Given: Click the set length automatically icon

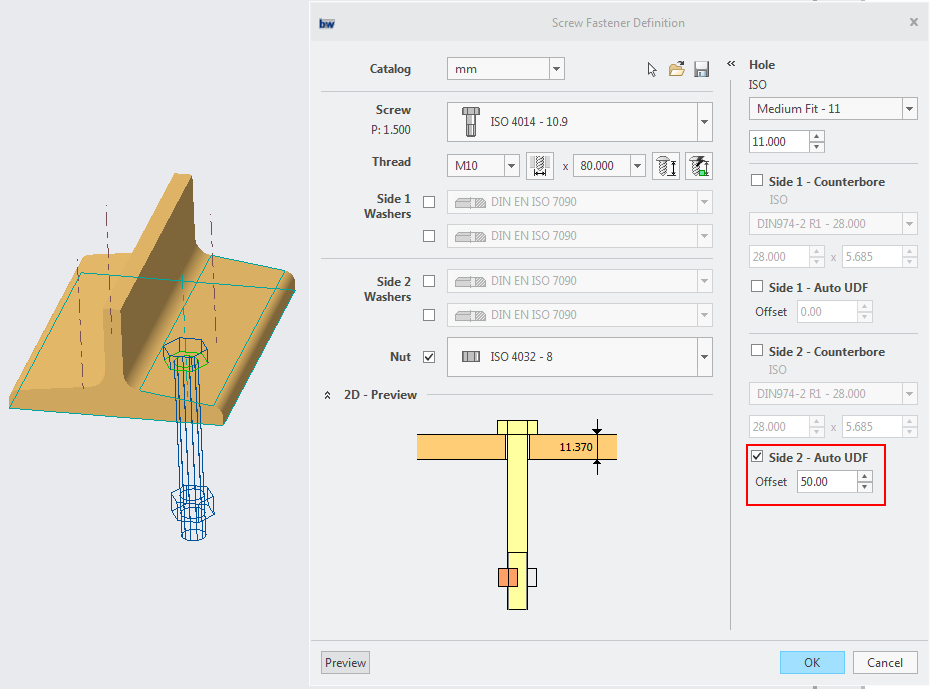Looking at the screenshot, I should click(x=666, y=165).
